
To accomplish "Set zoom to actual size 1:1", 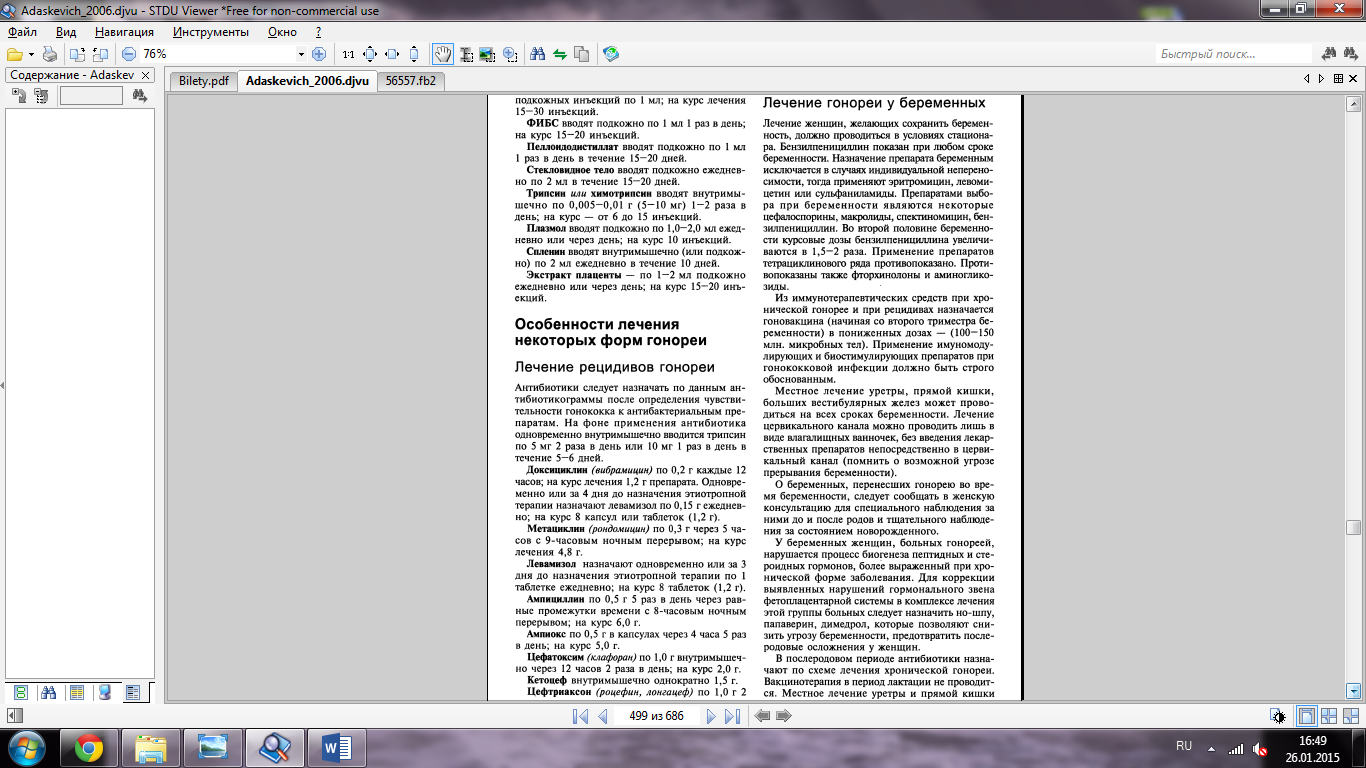I will tap(348, 54).
